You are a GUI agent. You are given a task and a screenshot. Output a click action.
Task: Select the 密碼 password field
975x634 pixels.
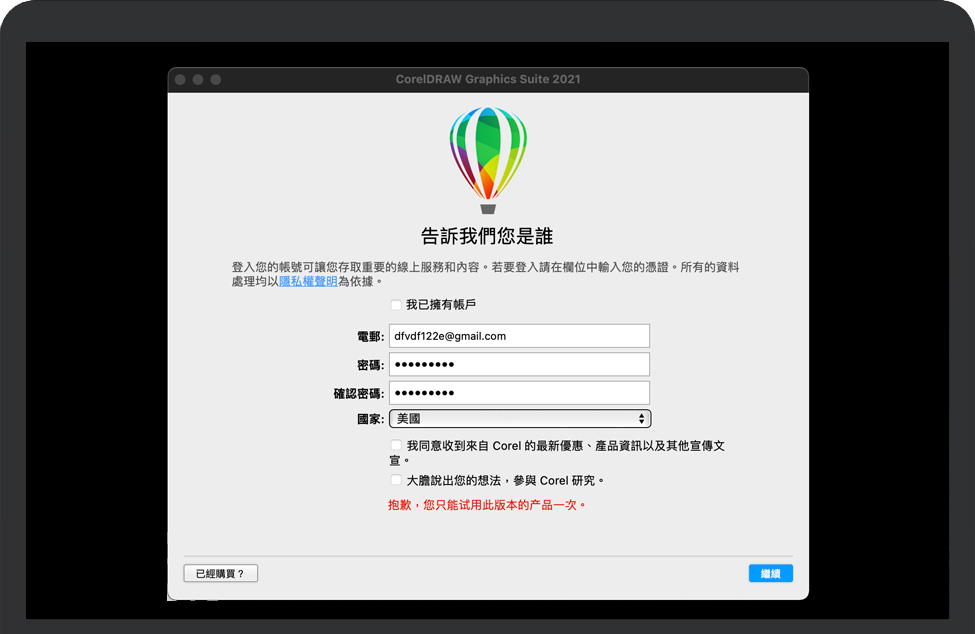point(519,363)
